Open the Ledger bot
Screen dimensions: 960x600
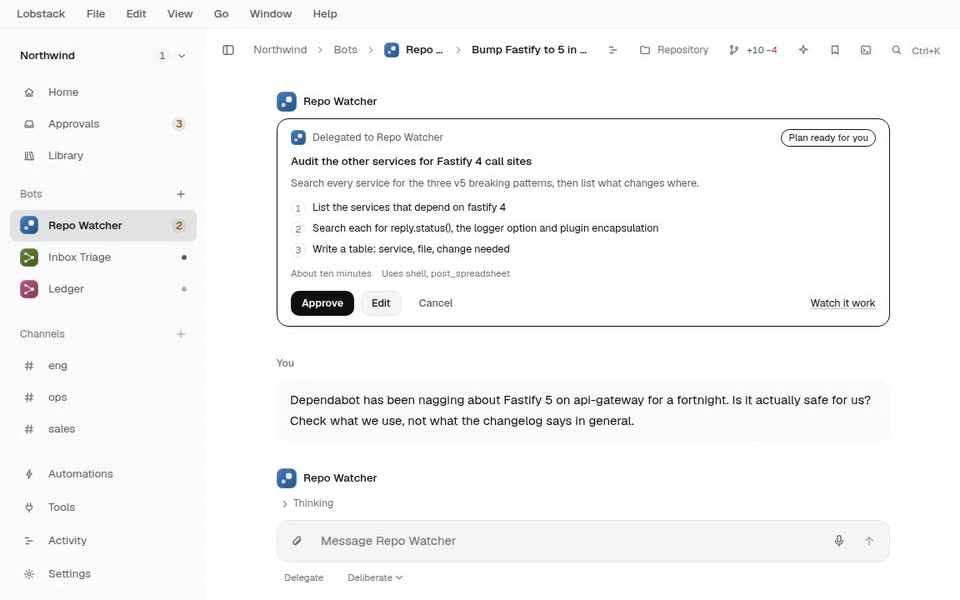103,289
